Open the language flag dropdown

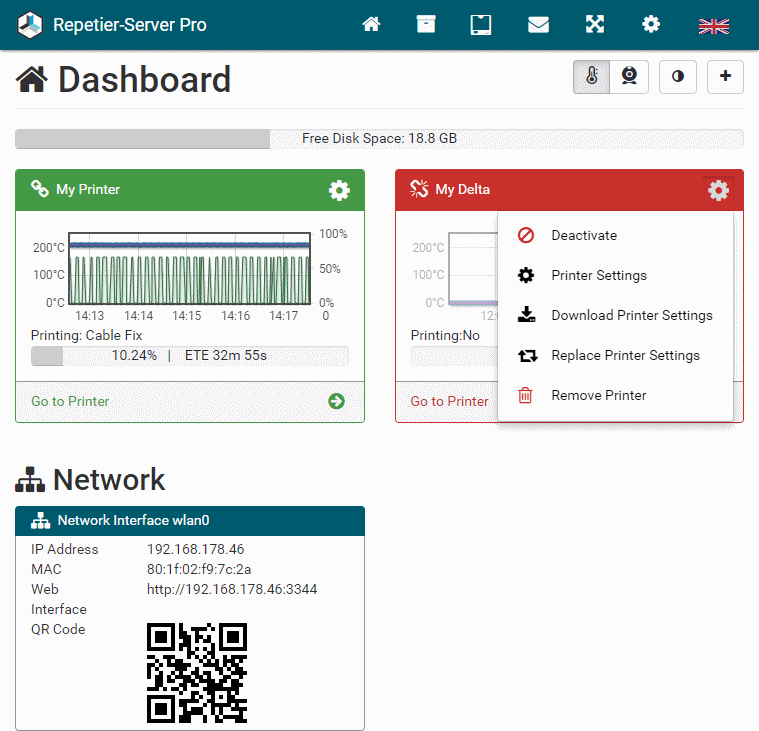point(713,26)
